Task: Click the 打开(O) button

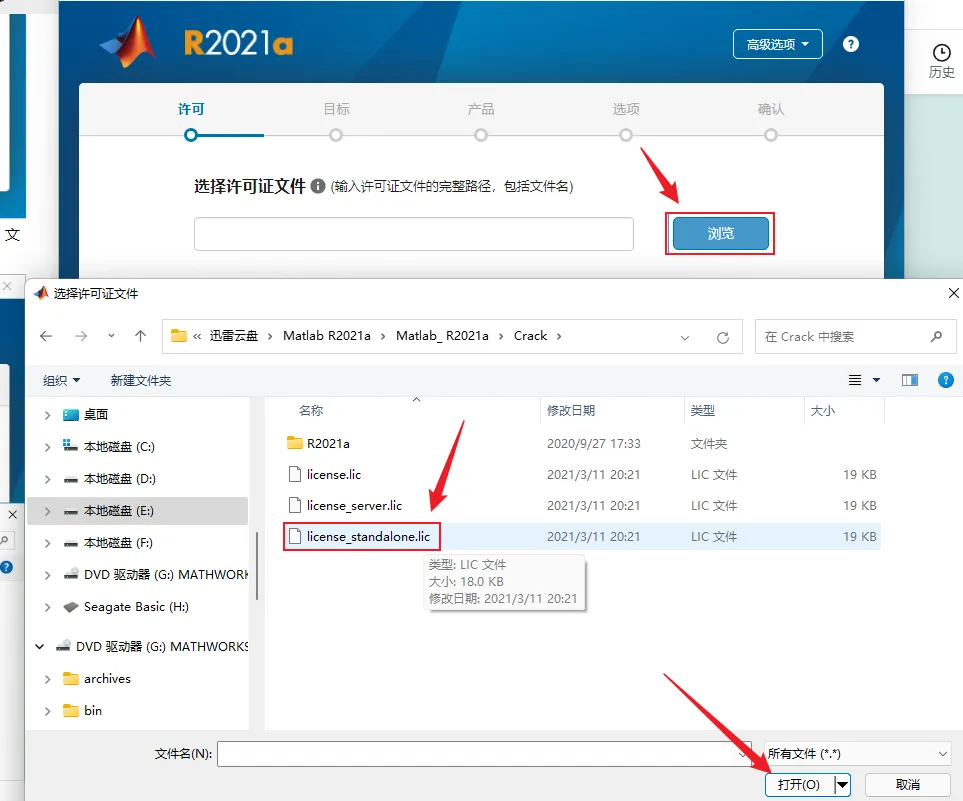Action: pyautogui.click(x=799, y=784)
